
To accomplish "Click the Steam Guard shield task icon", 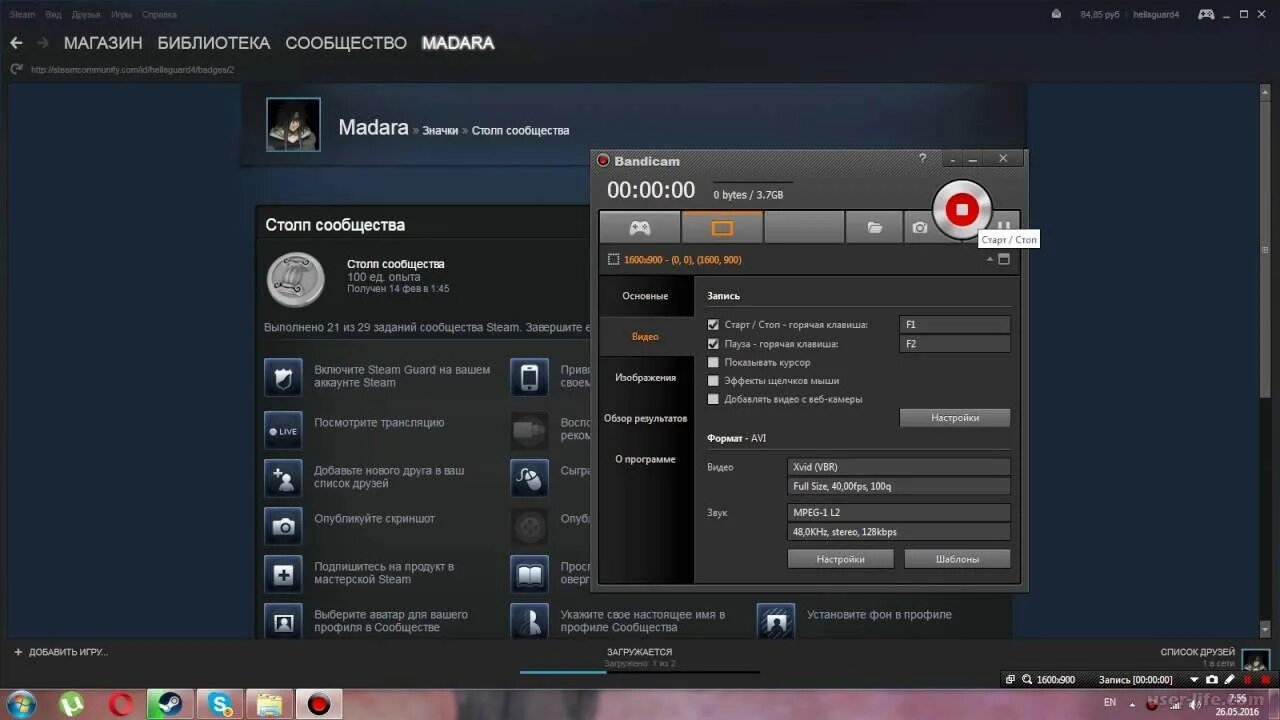I will [283, 377].
